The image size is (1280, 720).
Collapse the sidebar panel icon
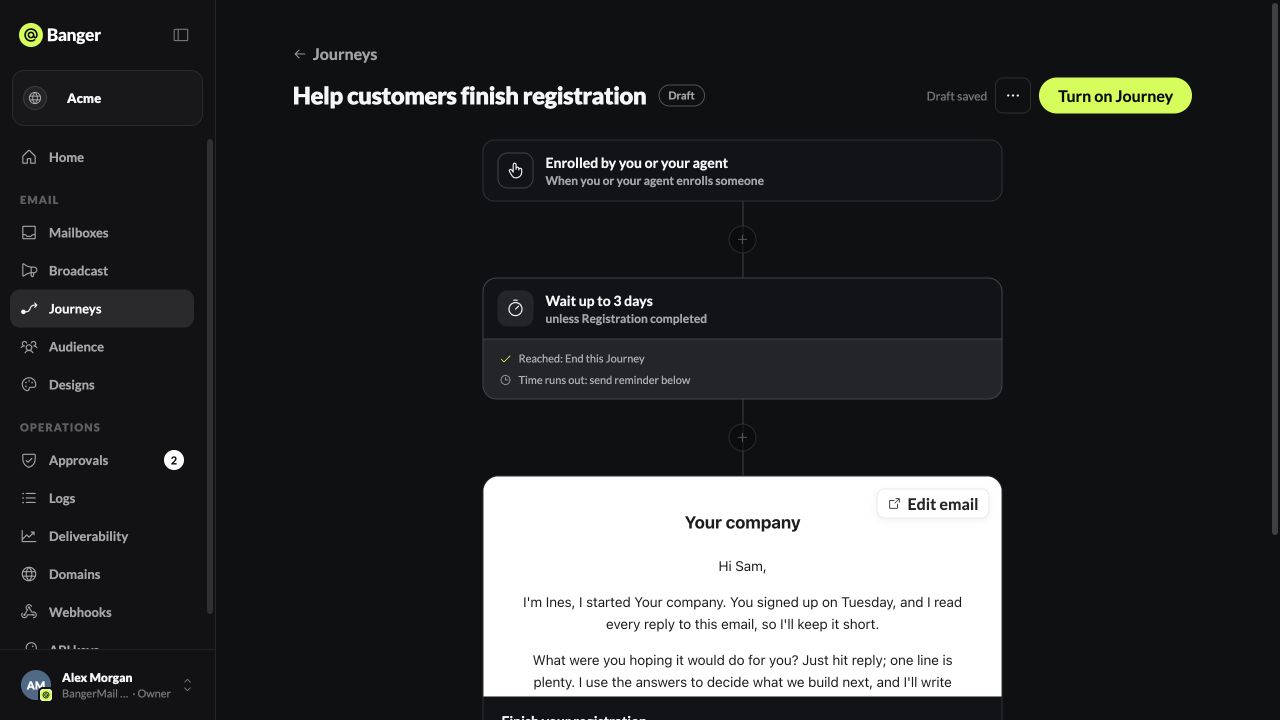click(181, 35)
